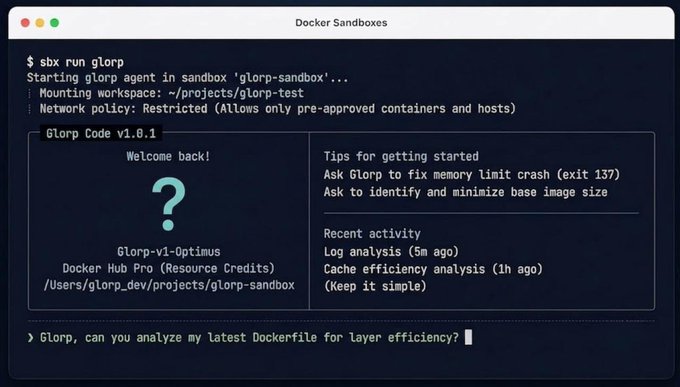The width and height of the screenshot is (680, 387).
Task: Click the 'Welcome back!' greeting
Action: coord(168,156)
